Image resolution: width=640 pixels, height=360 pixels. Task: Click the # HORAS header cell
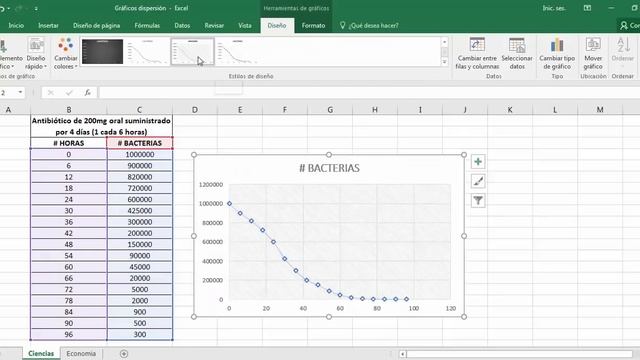tap(69, 143)
